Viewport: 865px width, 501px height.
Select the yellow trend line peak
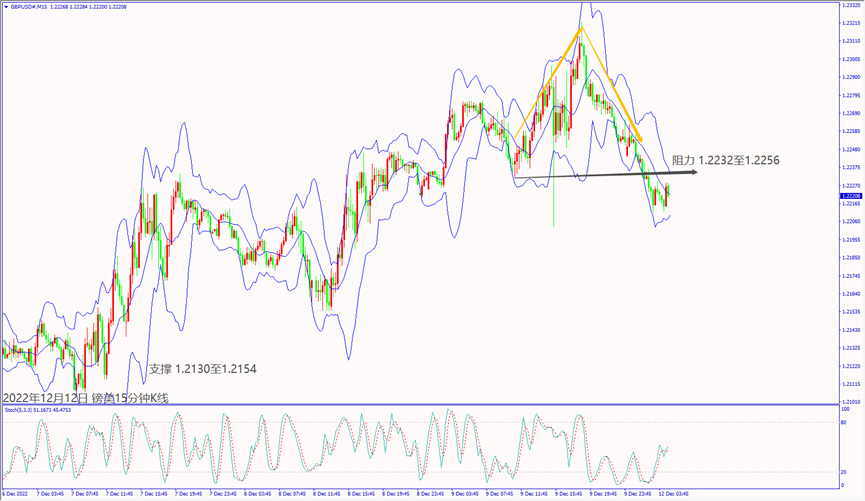tap(579, 29)
